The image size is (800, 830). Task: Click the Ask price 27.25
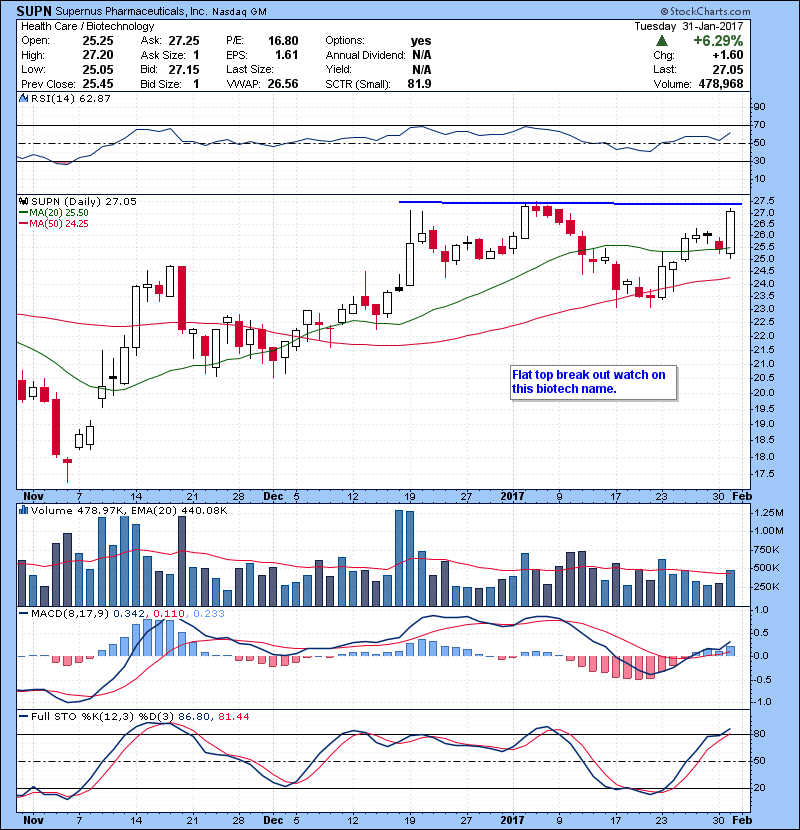pyautogui.click(x=184, y=41)
